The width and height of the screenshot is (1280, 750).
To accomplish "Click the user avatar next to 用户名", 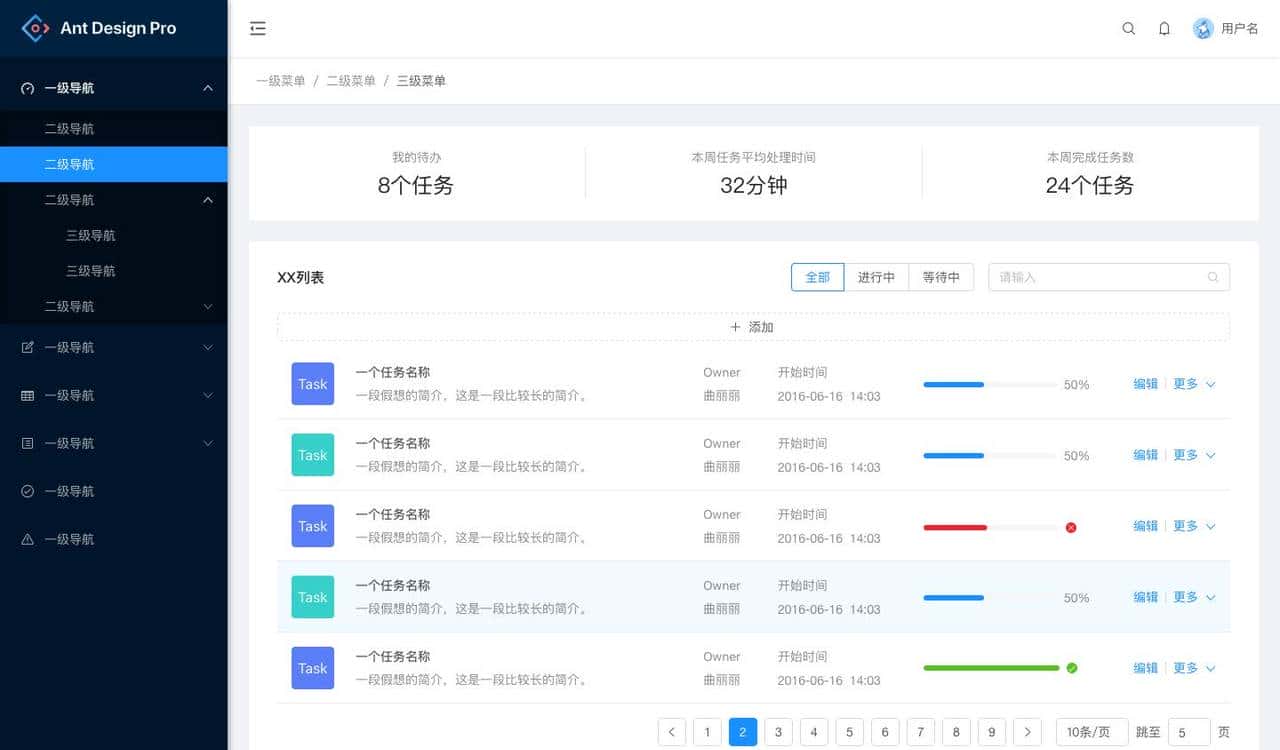I will click(1202, 28).
